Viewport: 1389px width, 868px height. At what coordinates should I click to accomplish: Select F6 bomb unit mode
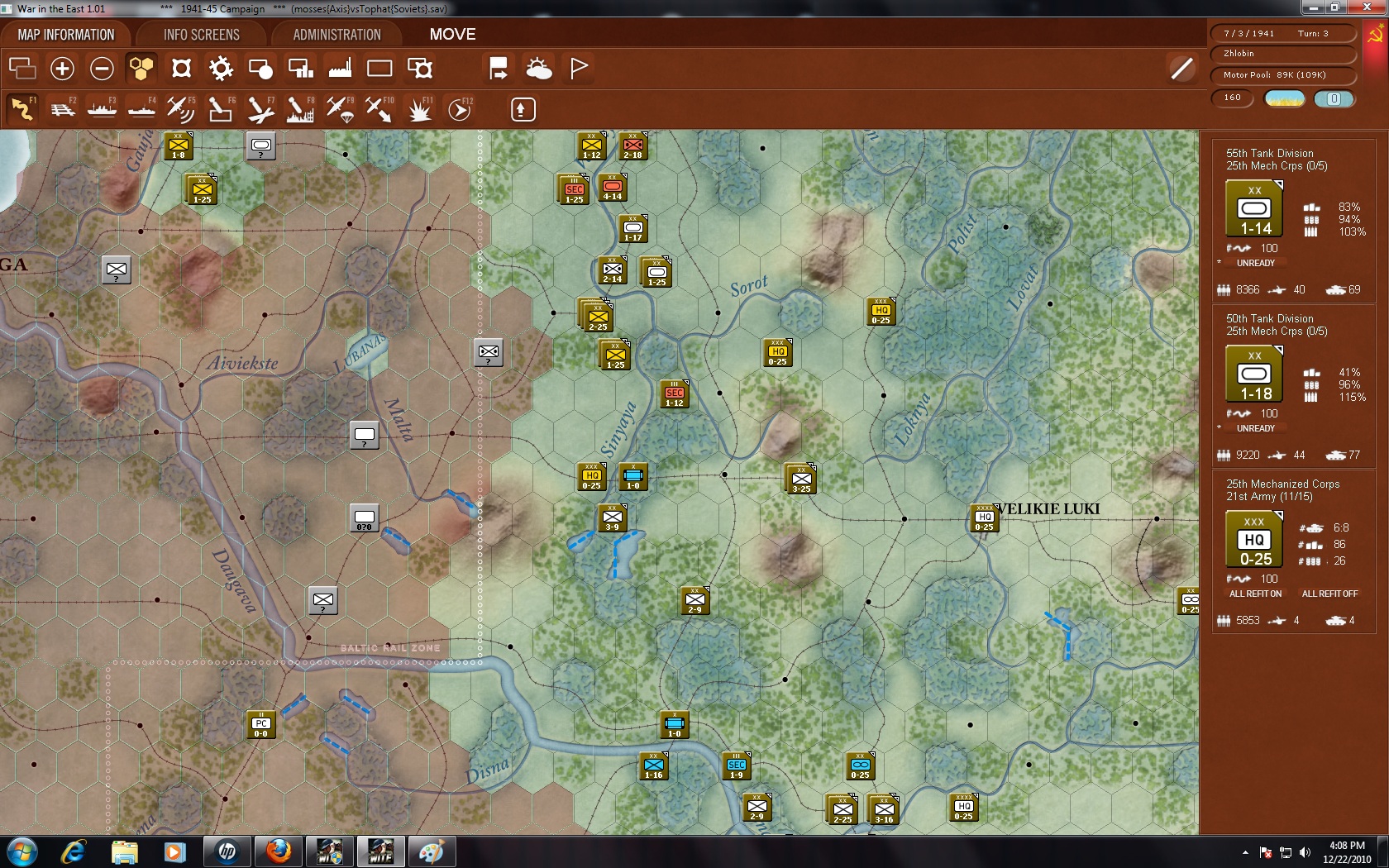click(221, 109)
